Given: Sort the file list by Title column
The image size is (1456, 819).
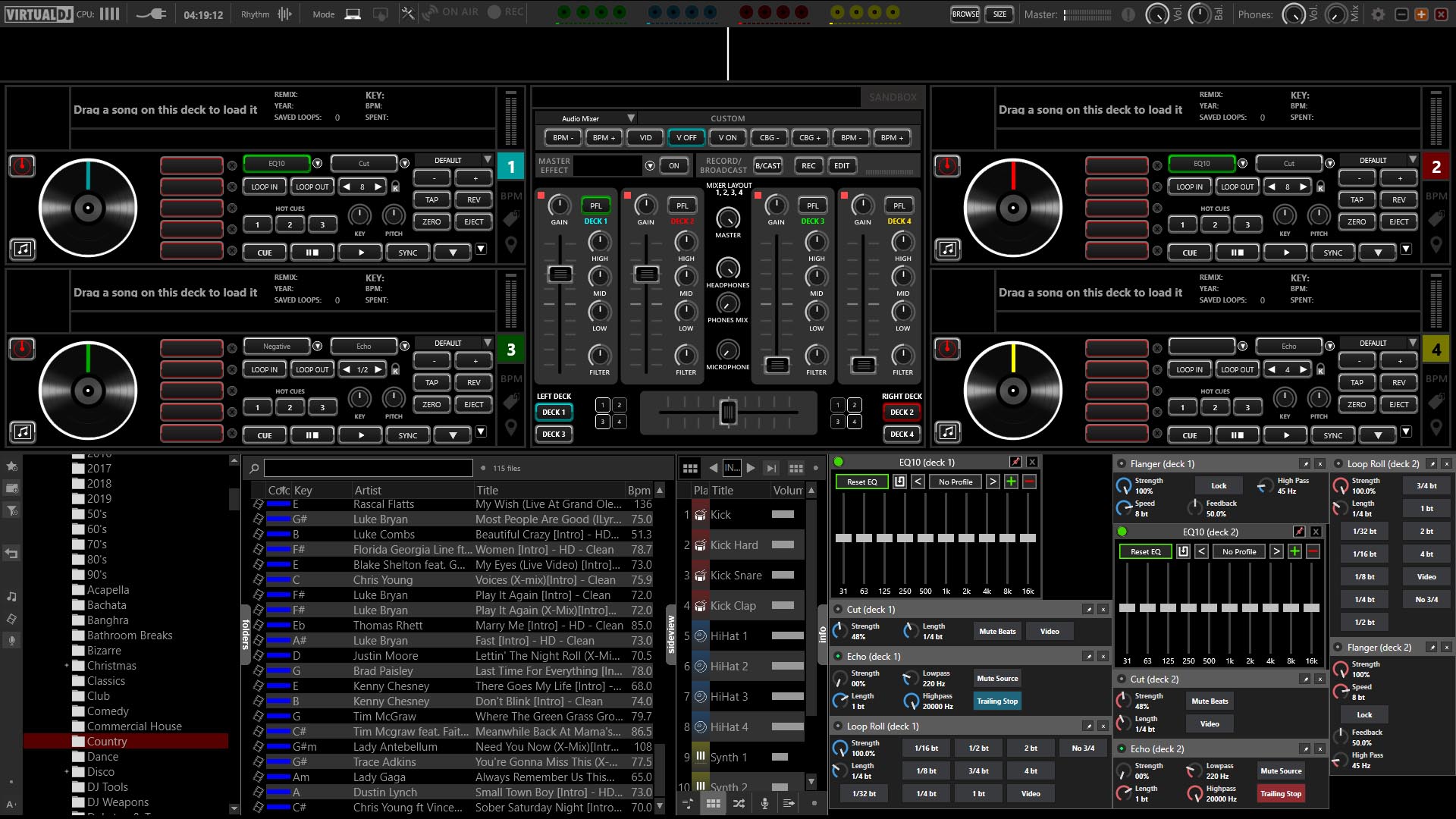Looking at the screenshot, I should click(x=549, y=490).
